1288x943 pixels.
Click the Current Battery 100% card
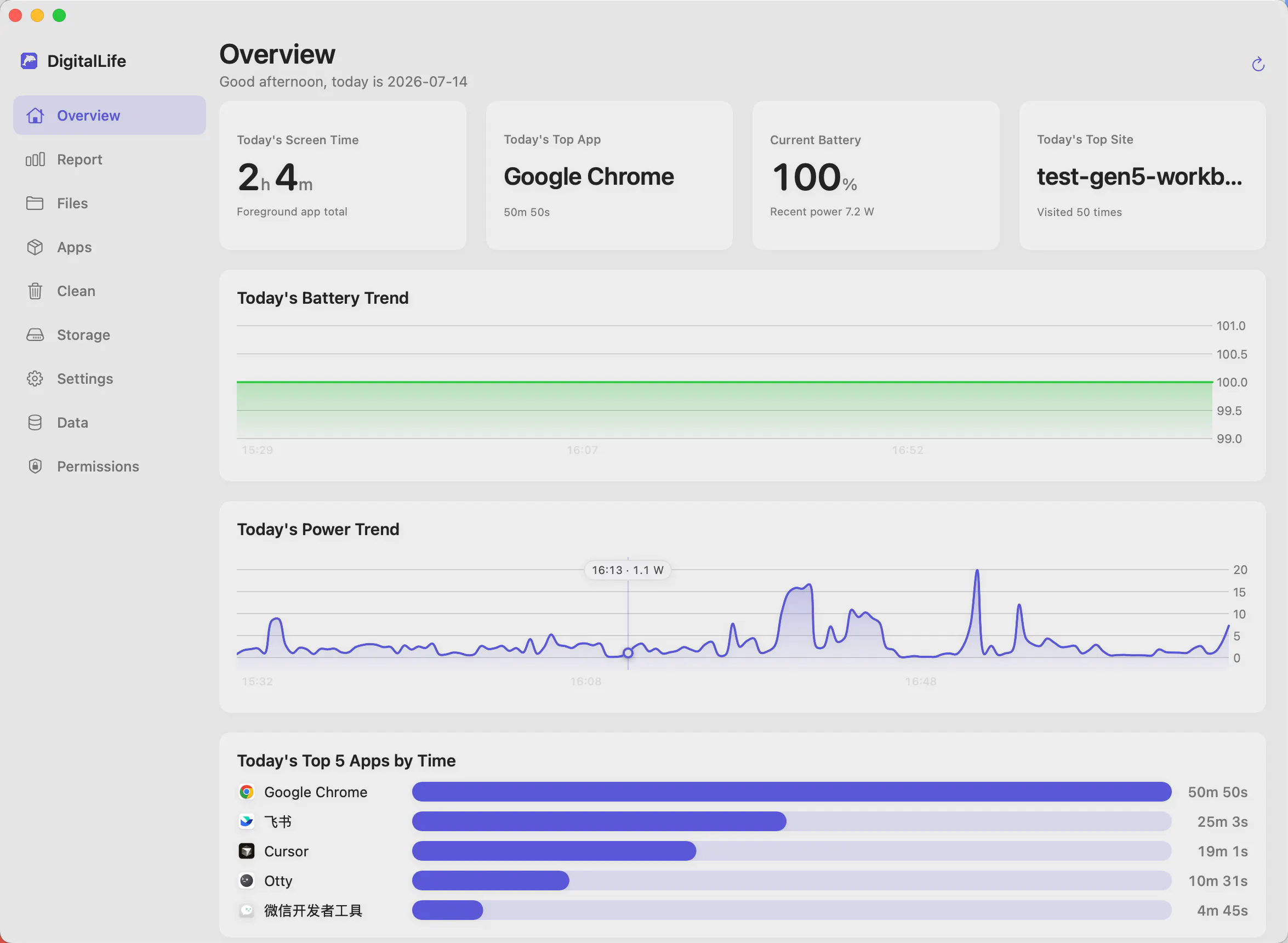(x=875, y=175)
